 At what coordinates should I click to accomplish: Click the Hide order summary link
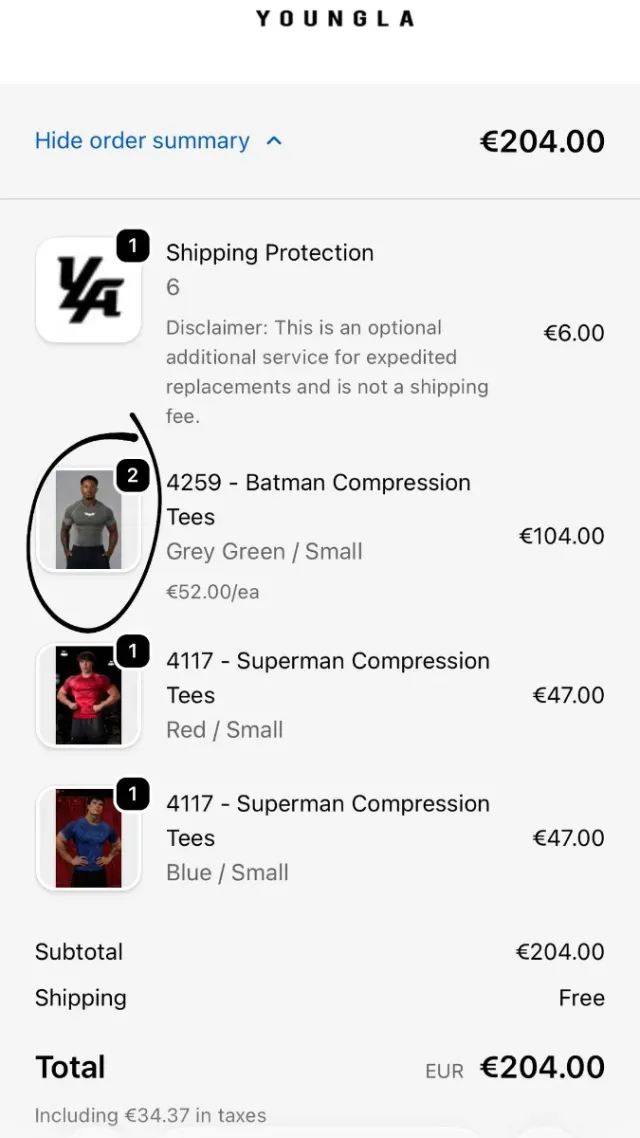[x=140, y=141]
